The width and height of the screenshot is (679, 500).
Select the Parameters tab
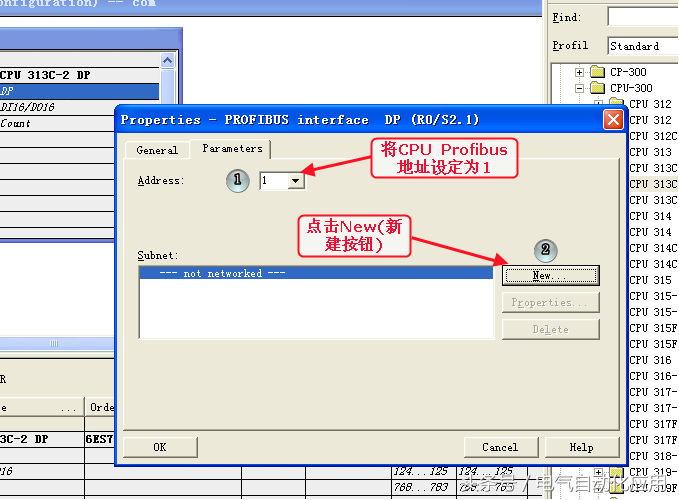point(232,149)
